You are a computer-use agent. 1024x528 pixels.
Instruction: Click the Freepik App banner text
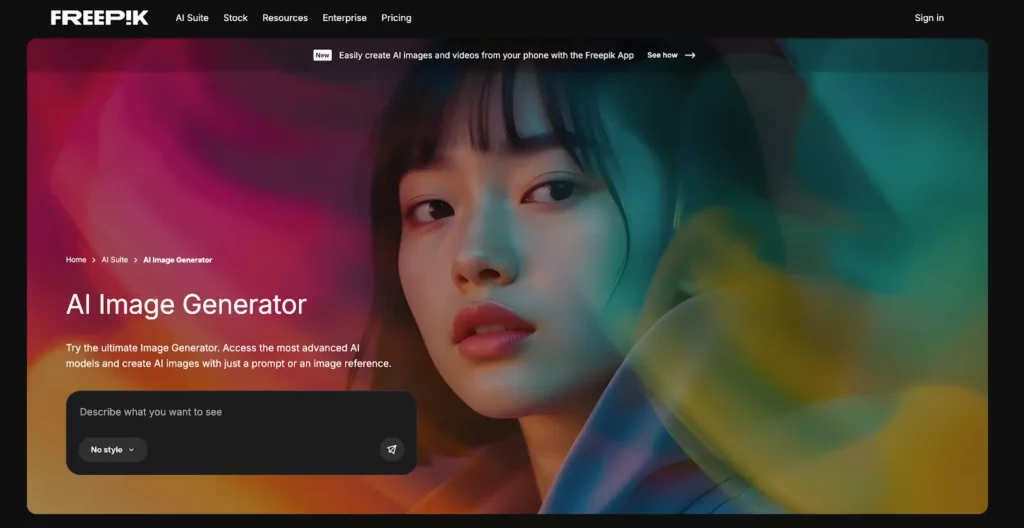pyautogui.click(x=486, y=56)
